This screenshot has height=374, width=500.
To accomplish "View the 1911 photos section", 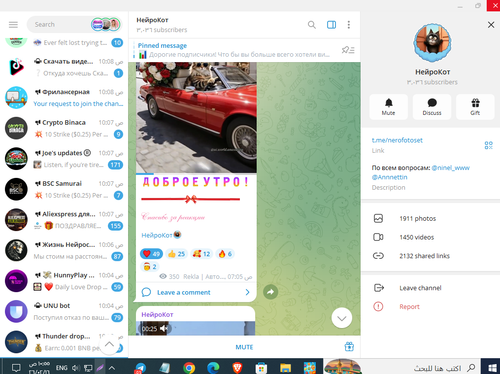I will [430, 219].
